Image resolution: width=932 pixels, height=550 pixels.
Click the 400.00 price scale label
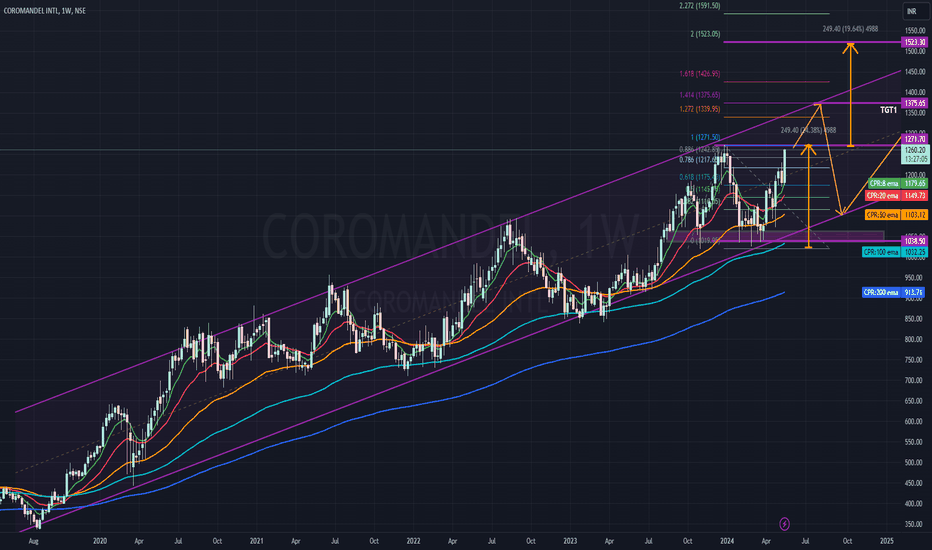(915, 504)
